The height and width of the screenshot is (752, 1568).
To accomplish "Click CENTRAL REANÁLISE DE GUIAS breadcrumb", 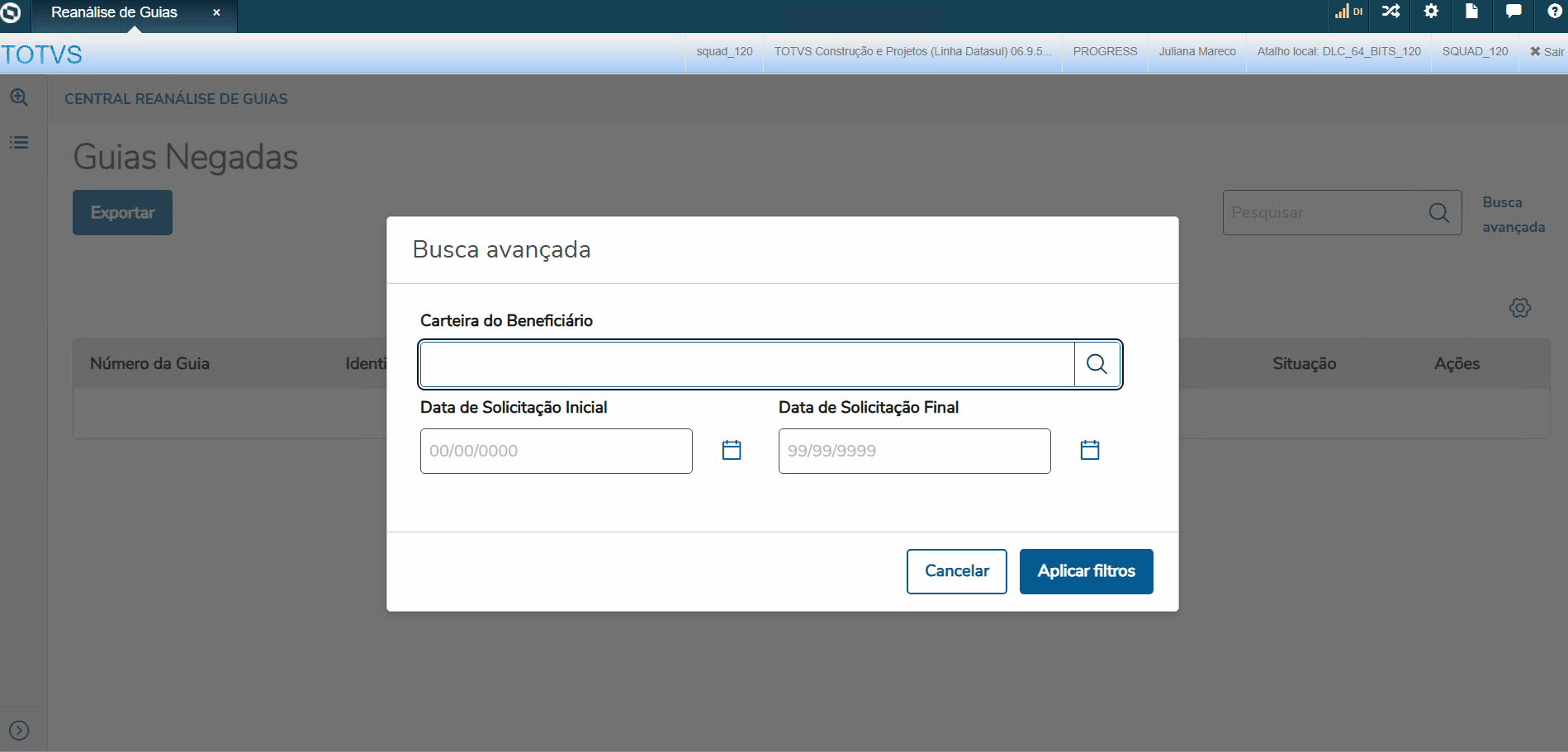I will tap(176, 99).
